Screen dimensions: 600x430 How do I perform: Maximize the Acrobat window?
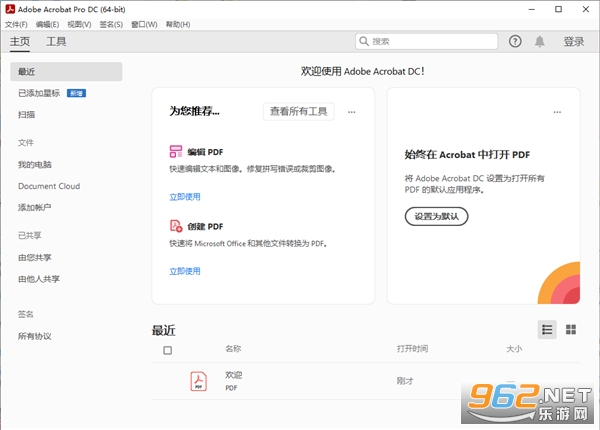coord(558,9)
